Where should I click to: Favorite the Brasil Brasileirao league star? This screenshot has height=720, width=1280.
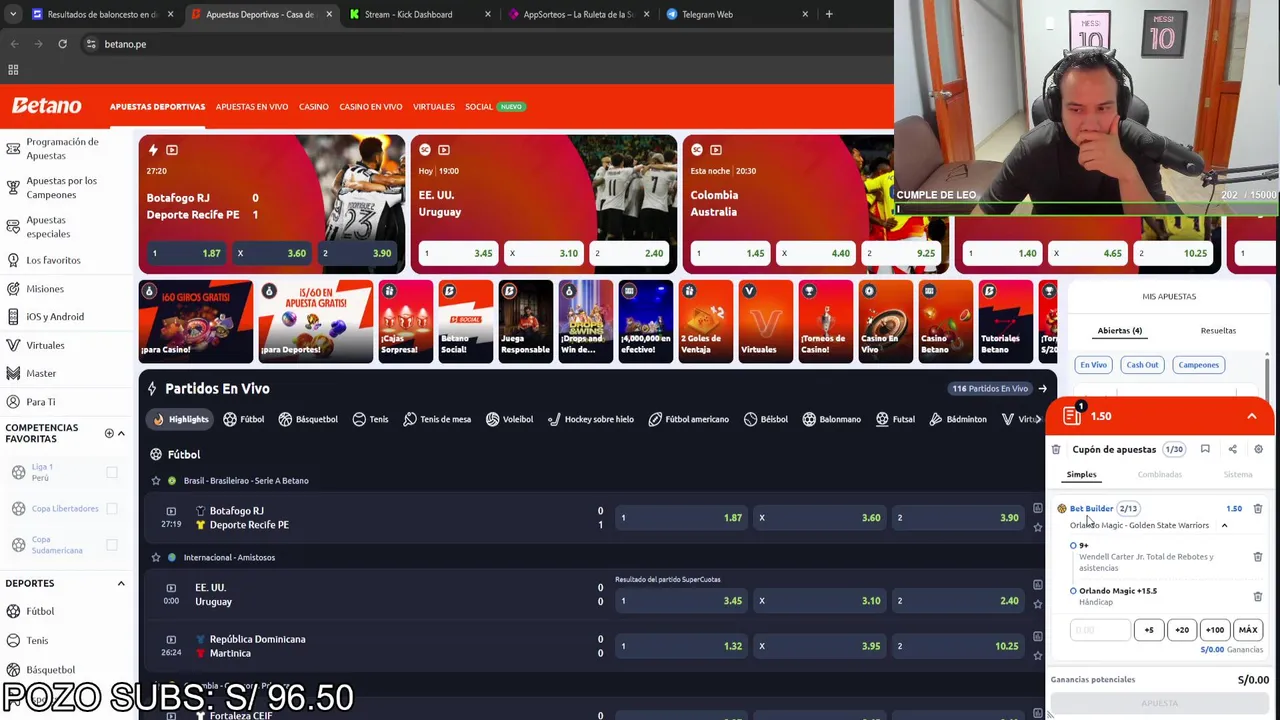(156, 481)
